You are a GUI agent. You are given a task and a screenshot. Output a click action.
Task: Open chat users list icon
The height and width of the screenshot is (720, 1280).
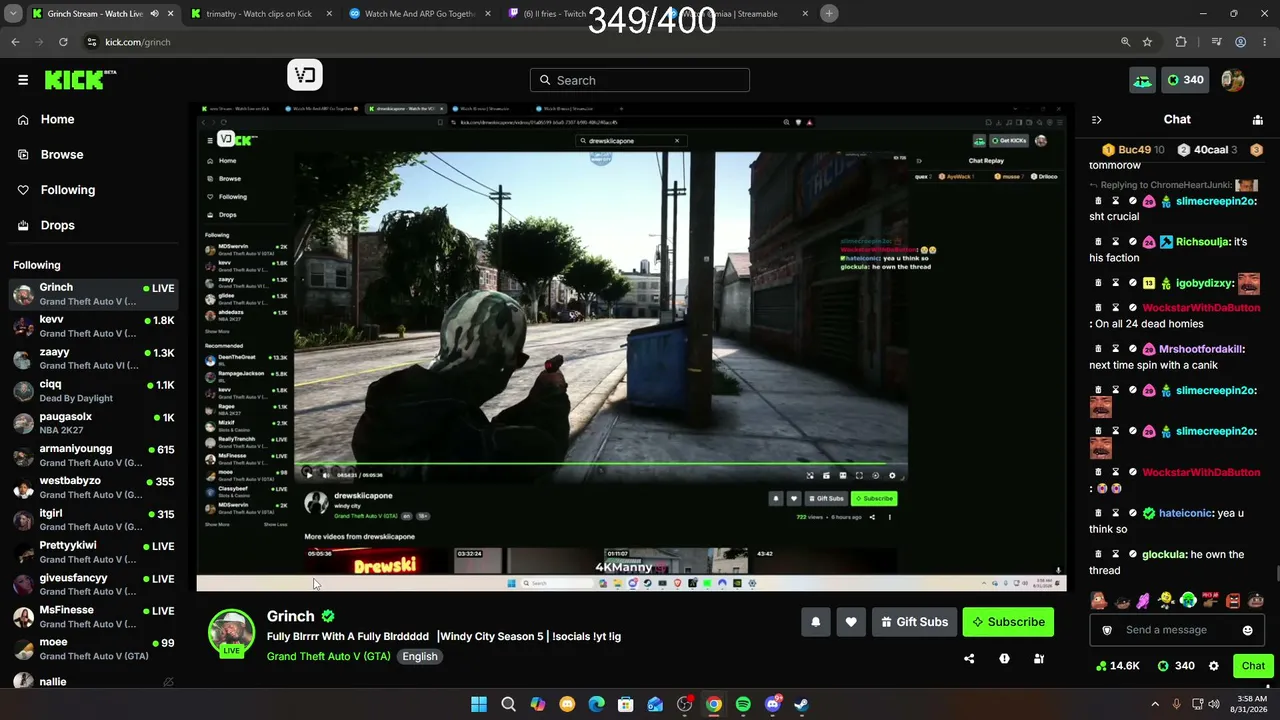click(x=1257, y=120)
